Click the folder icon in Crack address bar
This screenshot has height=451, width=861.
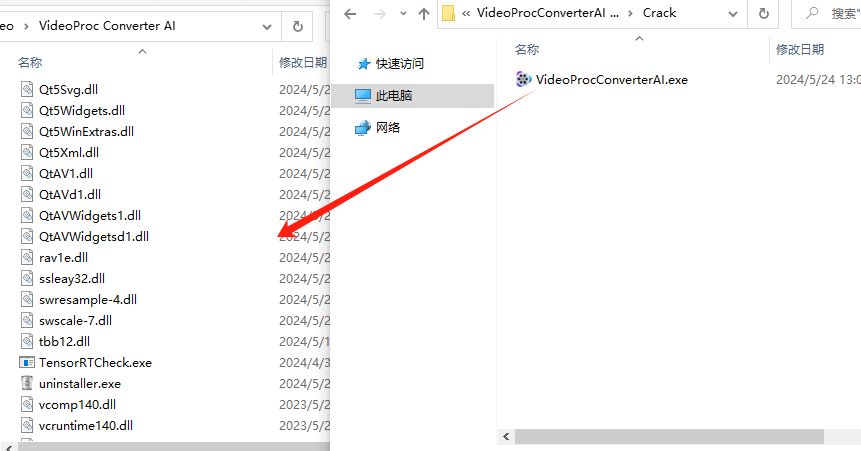click(449, 13)
